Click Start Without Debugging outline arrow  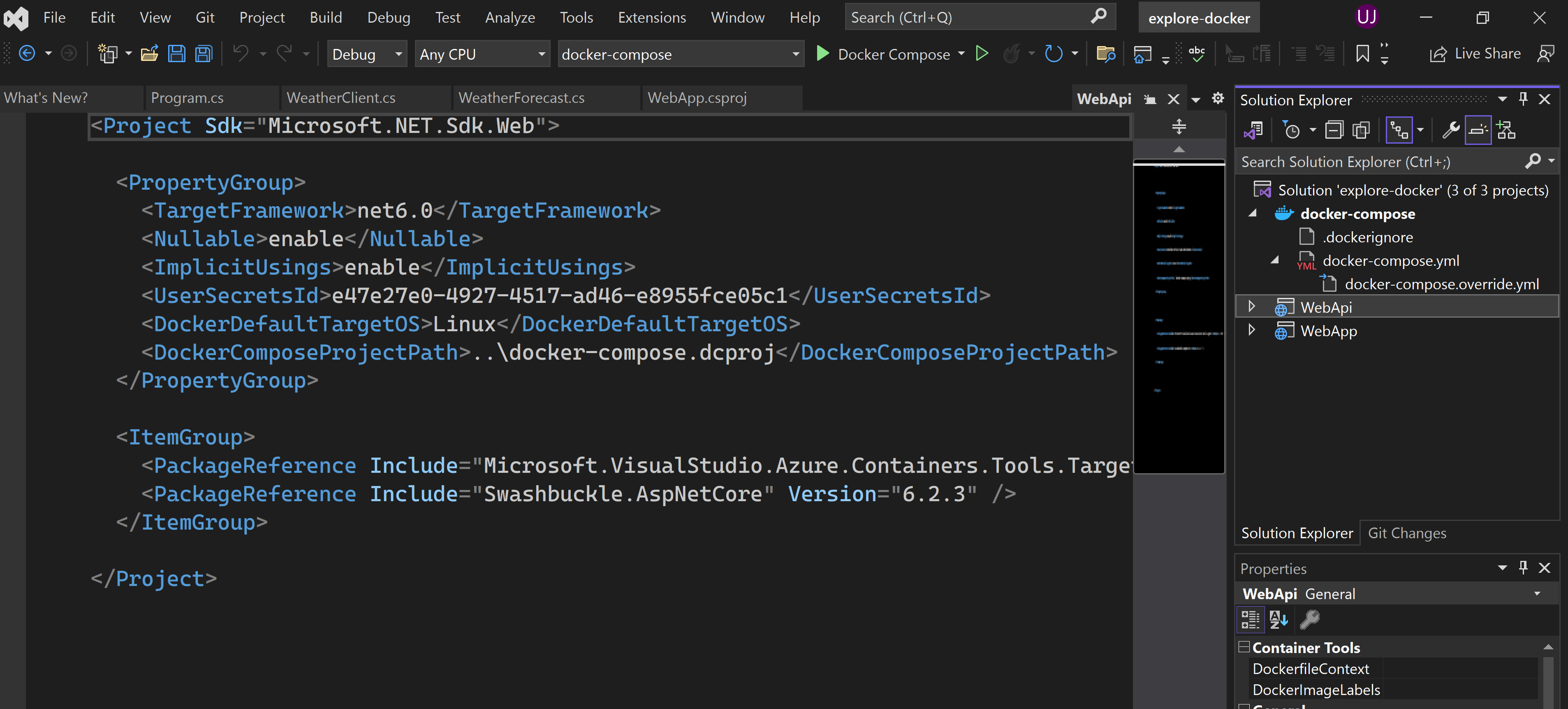point(981,54)
